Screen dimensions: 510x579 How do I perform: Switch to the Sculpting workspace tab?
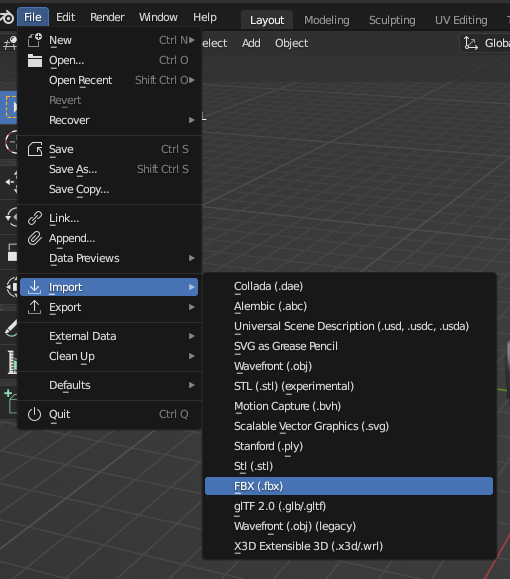392,20
